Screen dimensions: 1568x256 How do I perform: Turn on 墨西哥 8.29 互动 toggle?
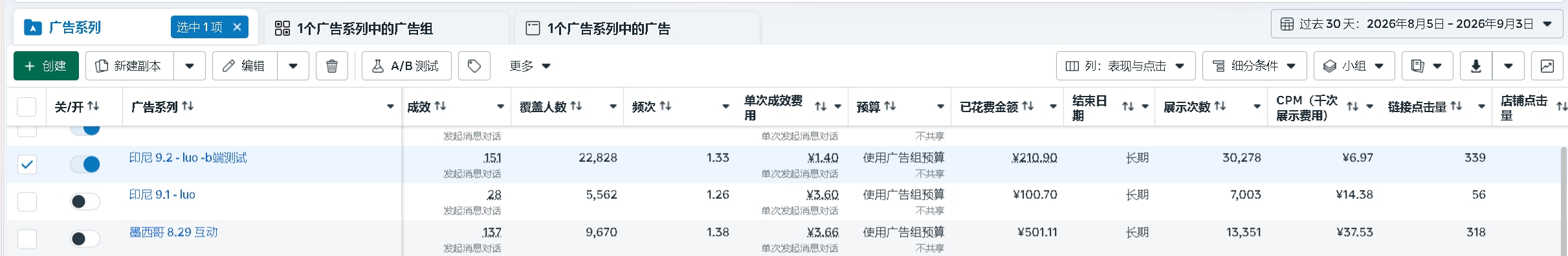click(85, 239)
